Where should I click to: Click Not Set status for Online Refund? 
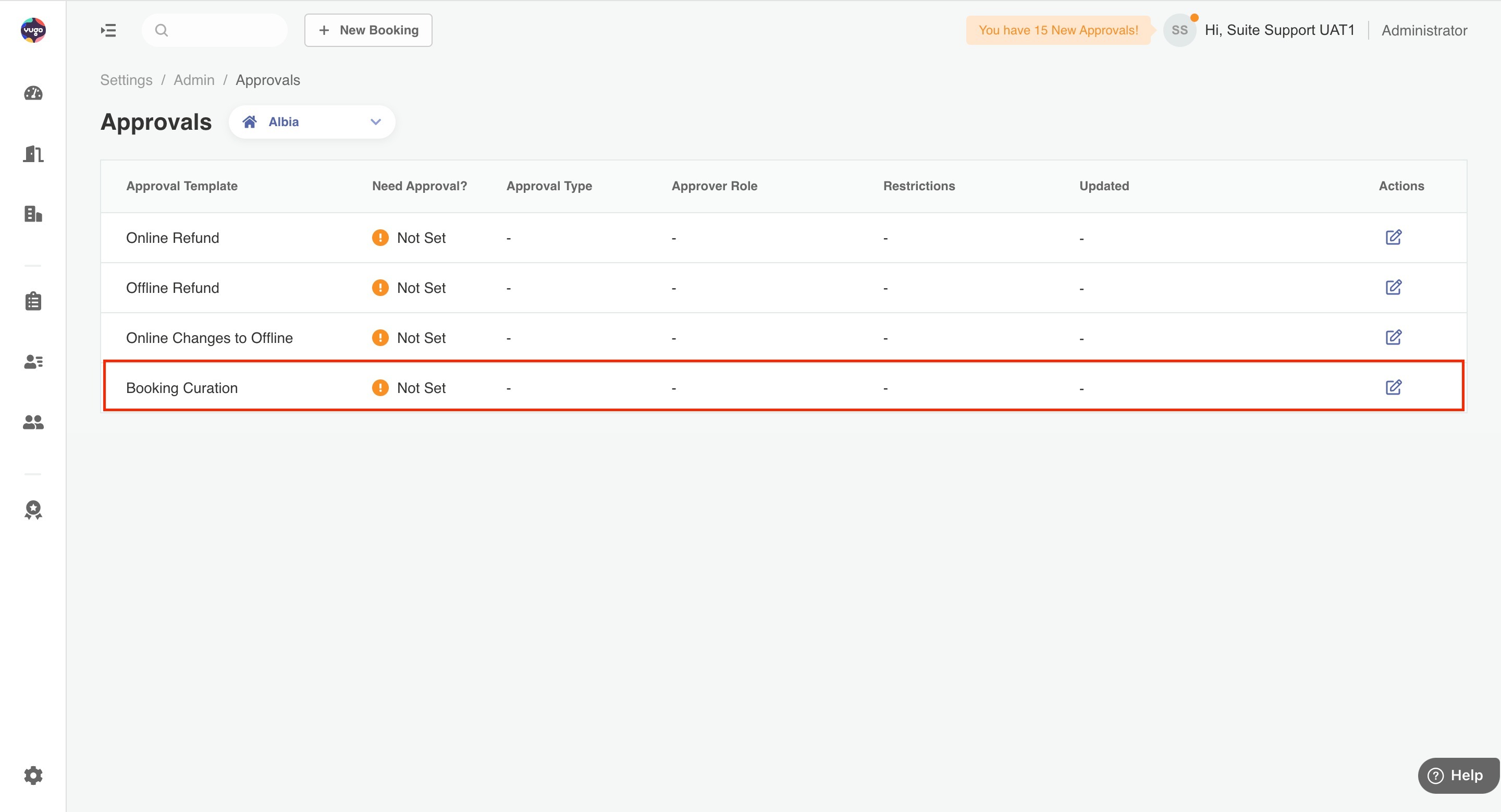point(421,238)
